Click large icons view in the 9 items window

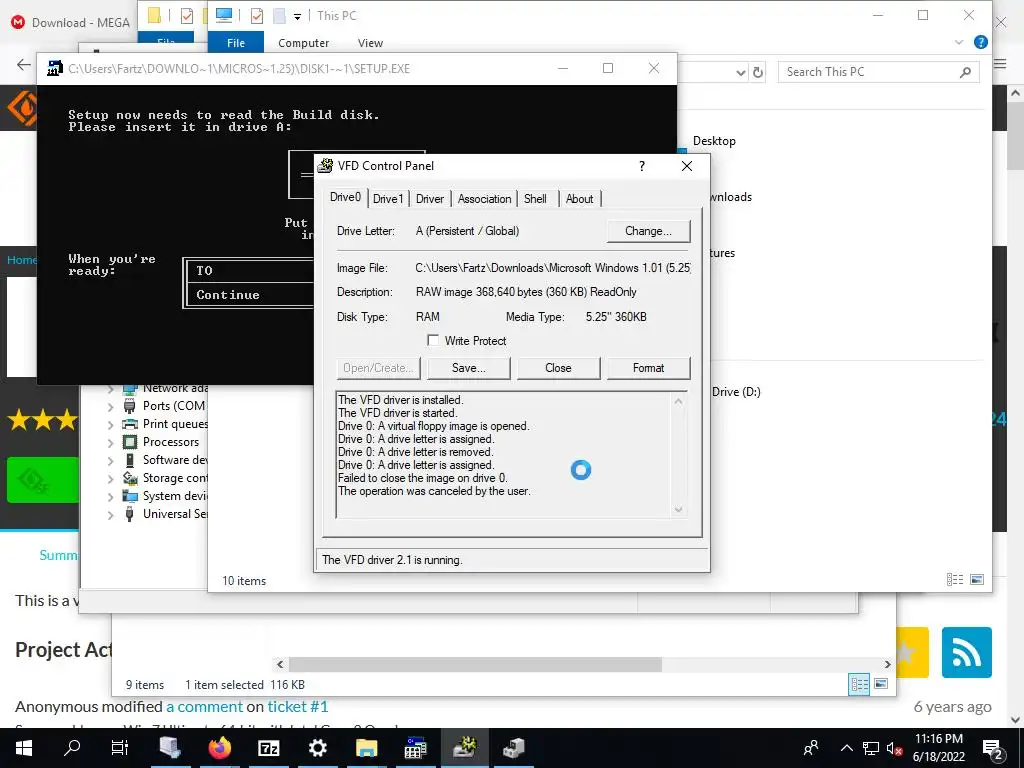(881, 684)
